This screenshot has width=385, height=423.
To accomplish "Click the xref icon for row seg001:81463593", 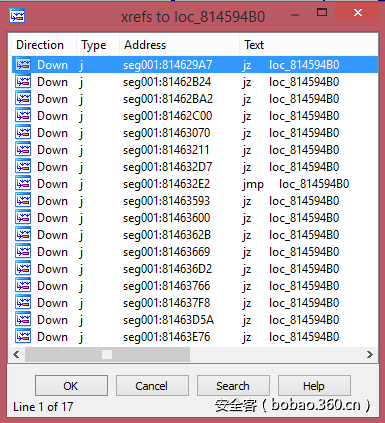I will click(x=23, y=201).
